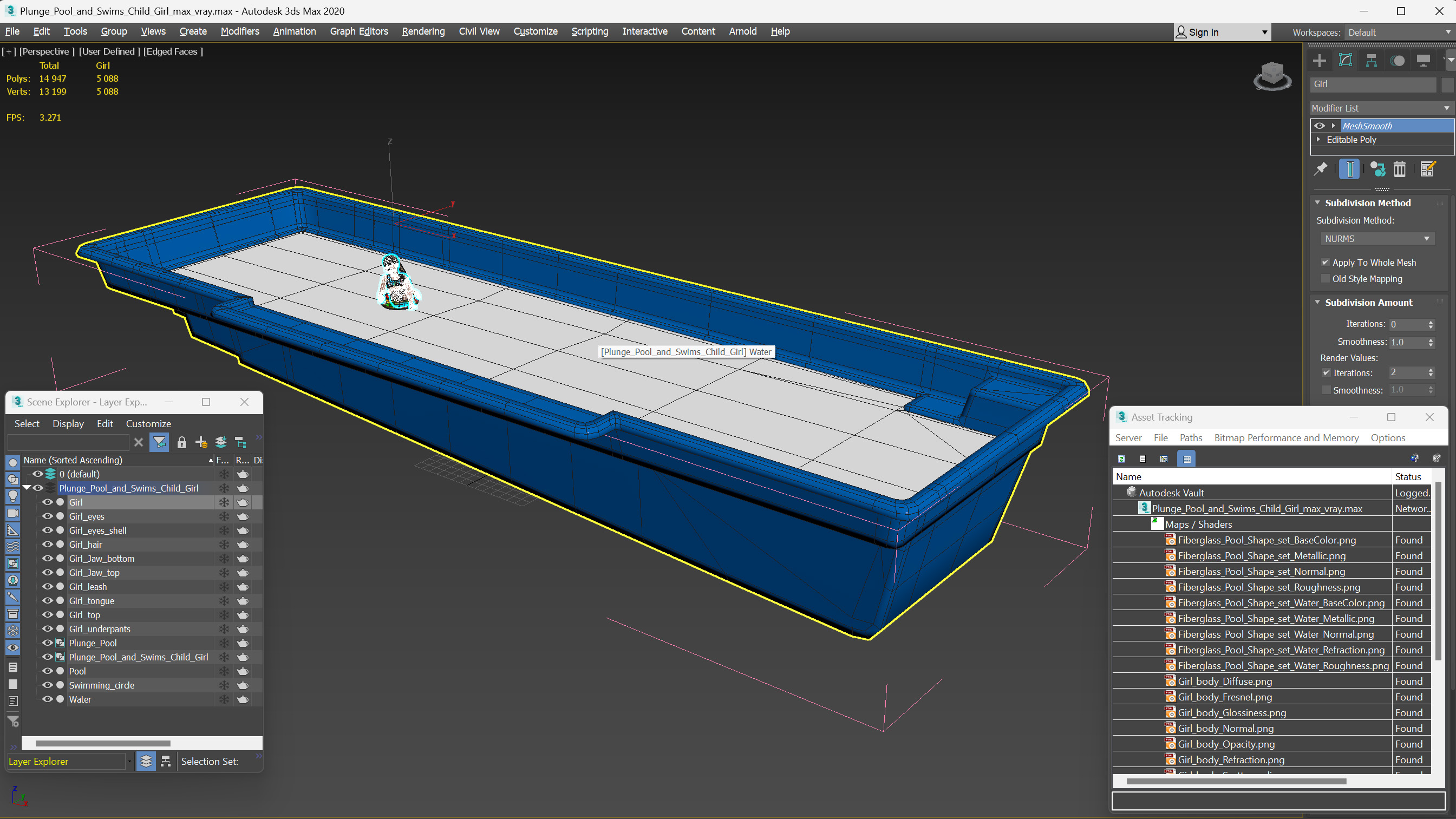Expand the MeshSmooth sub-objects arrow

click(x=1333, y=126)
